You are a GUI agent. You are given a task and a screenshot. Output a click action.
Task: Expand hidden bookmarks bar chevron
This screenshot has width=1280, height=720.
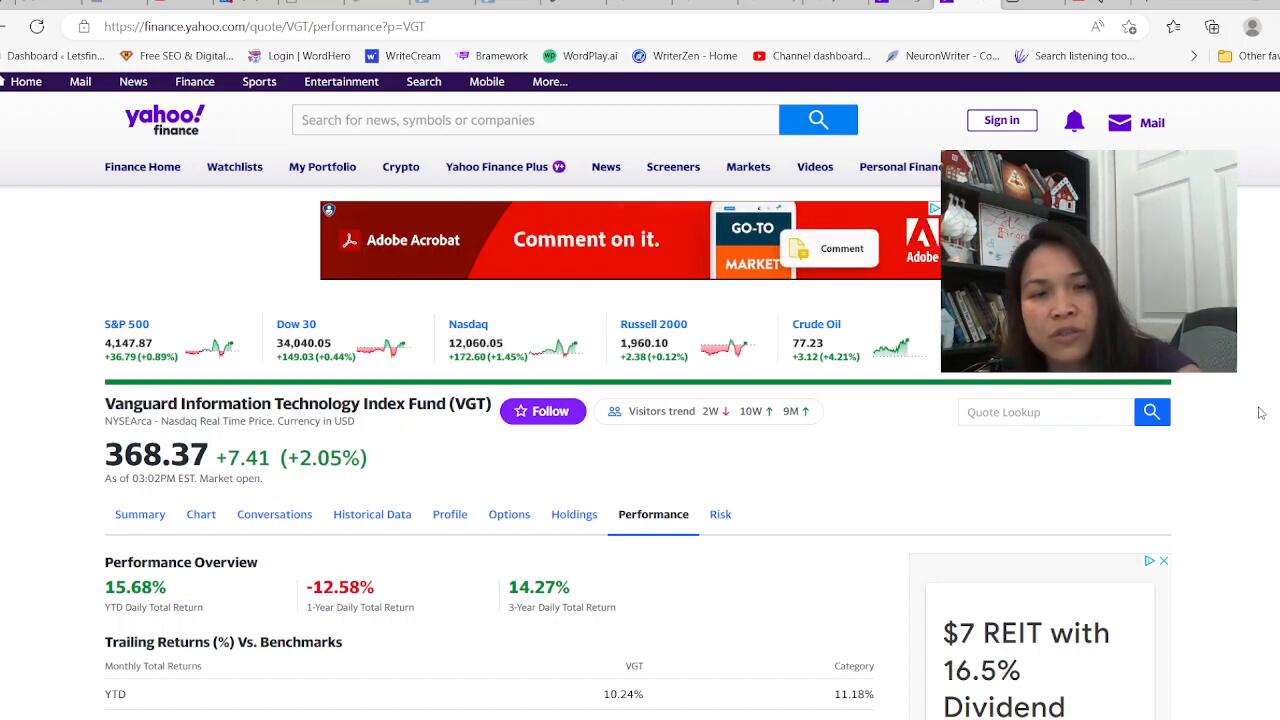[x=1193, y=56]
